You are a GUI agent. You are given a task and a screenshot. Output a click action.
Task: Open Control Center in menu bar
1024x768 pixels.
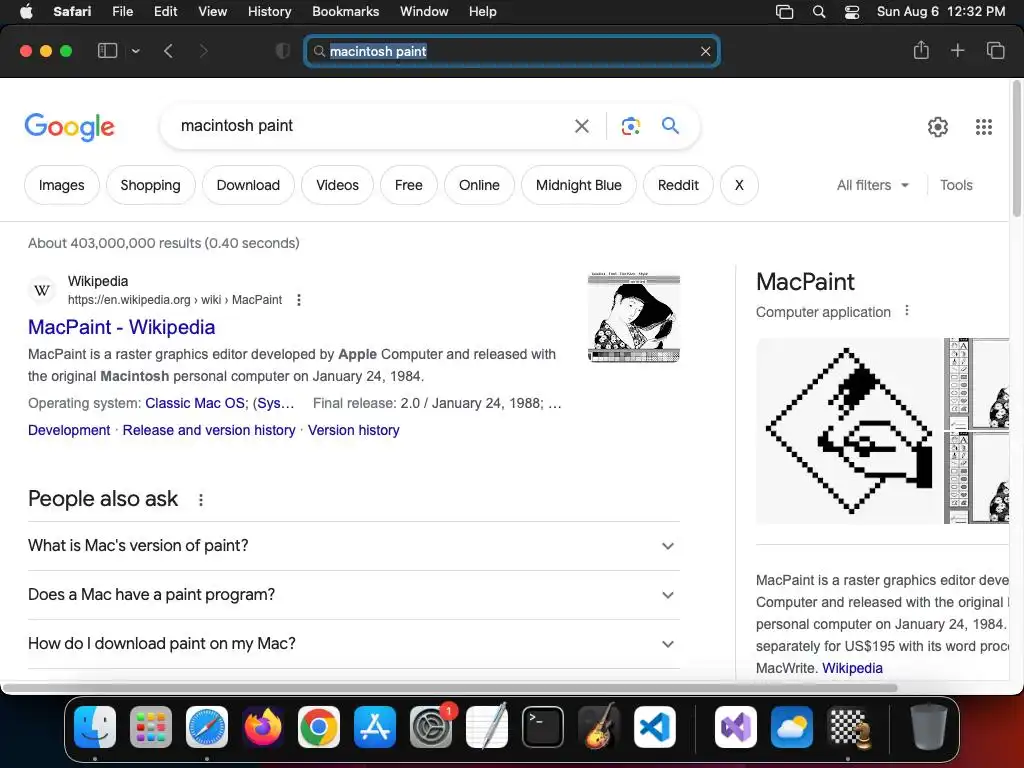coord(852,12)
